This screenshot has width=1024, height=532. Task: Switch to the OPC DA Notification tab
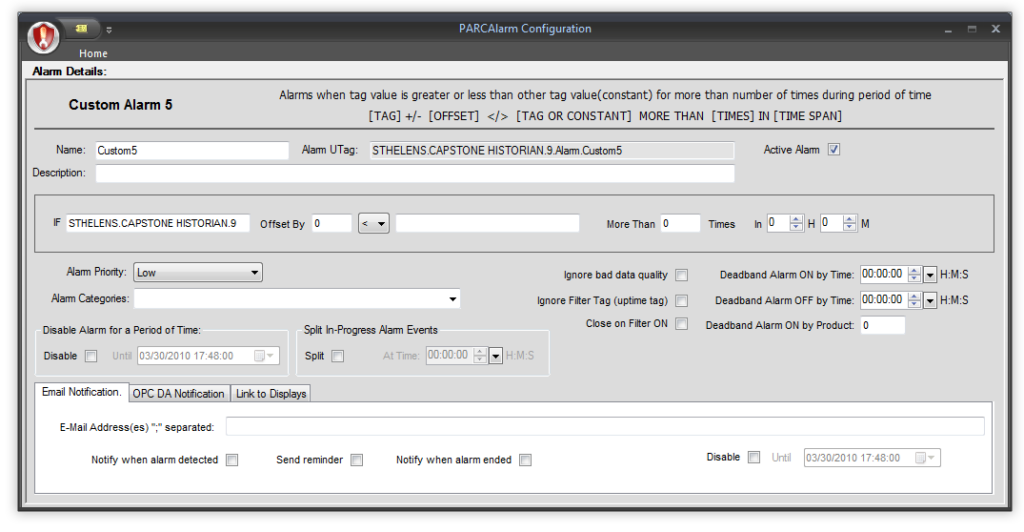178,393
